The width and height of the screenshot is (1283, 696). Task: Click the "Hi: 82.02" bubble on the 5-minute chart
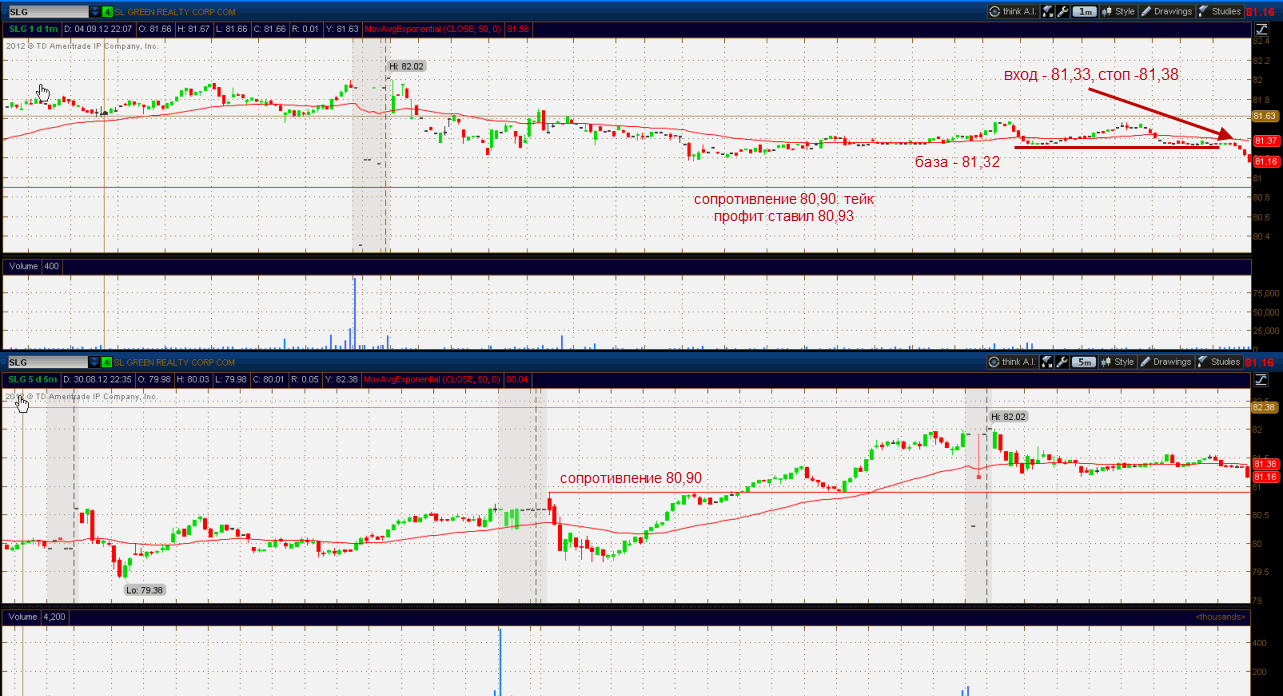click(x=1009, y=416)
